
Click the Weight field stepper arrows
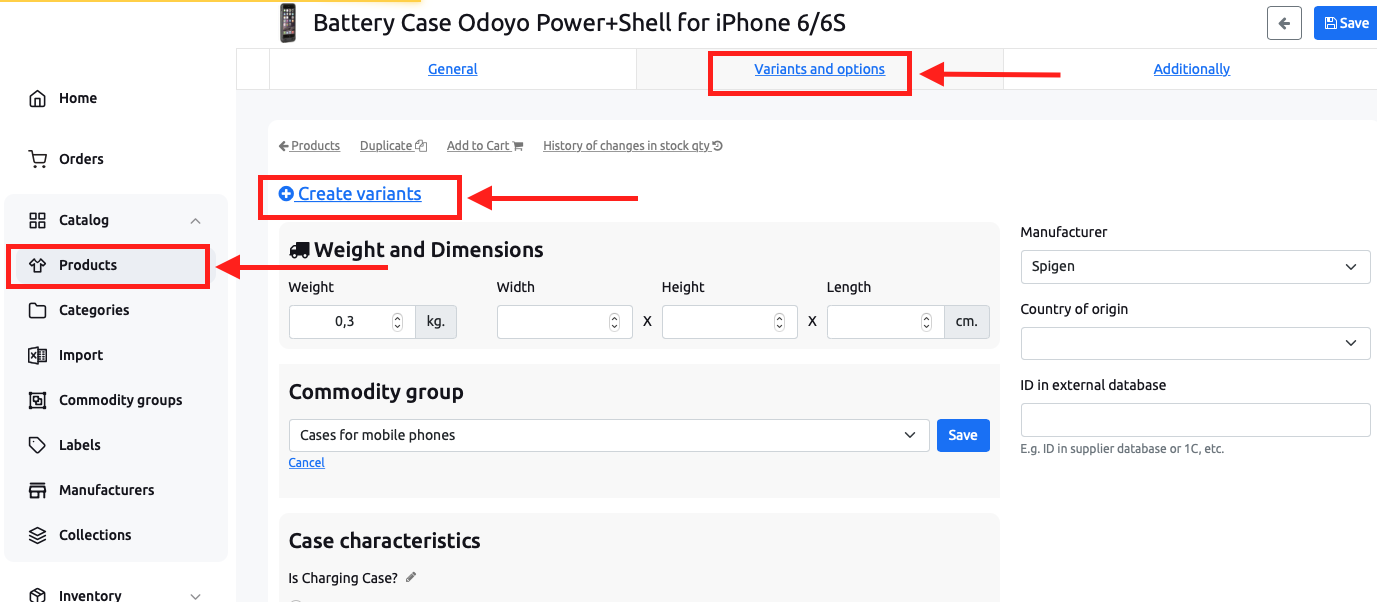(397, 322)
